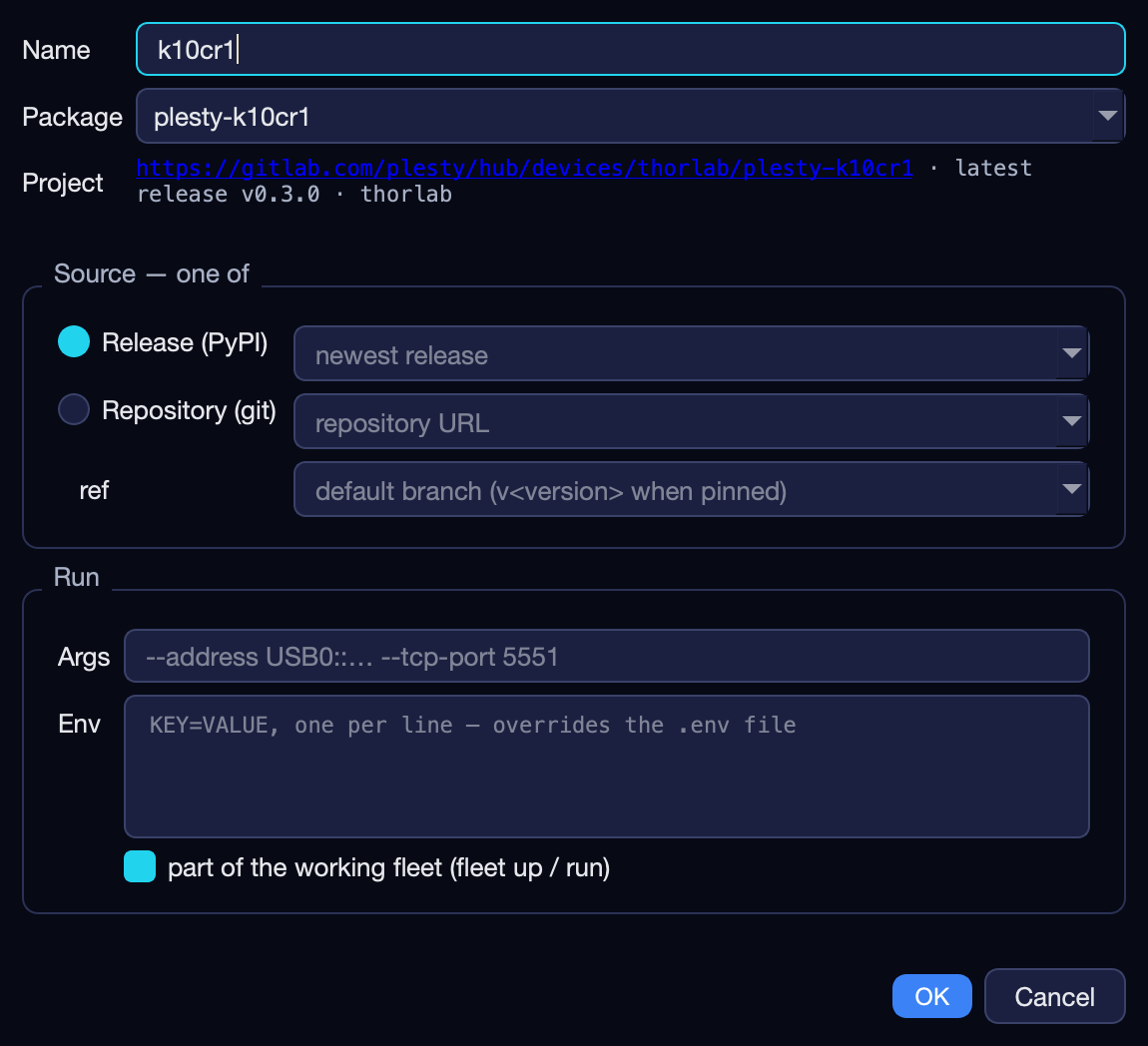Screen dimensions: 1148x1046
Task: Expand the repository URL dropdown arrow
Action: pos(1072,421)
